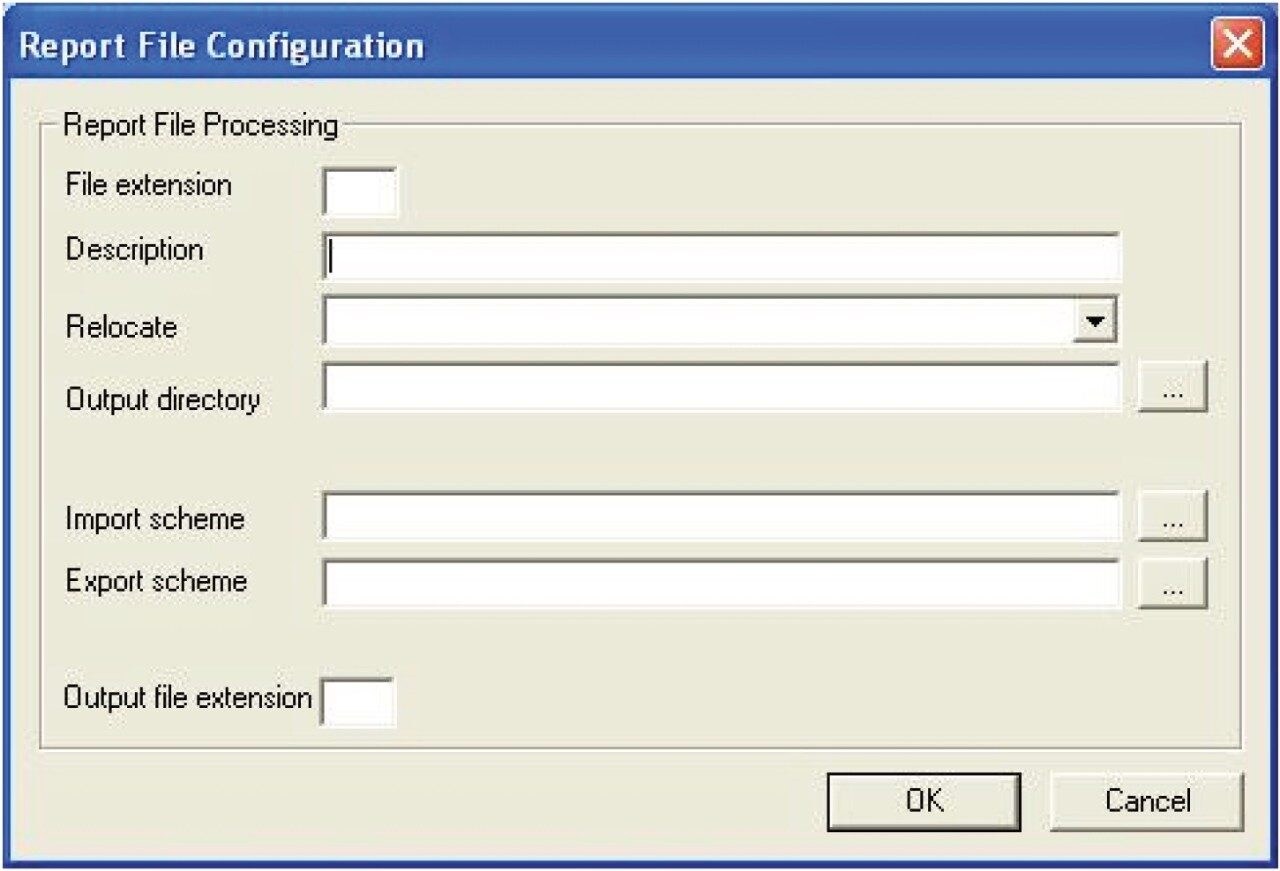Expand the Relocate combo box options
The height and width of the screenshot is (871, 1280).
pyautogui.click(x=1098, y=320)
